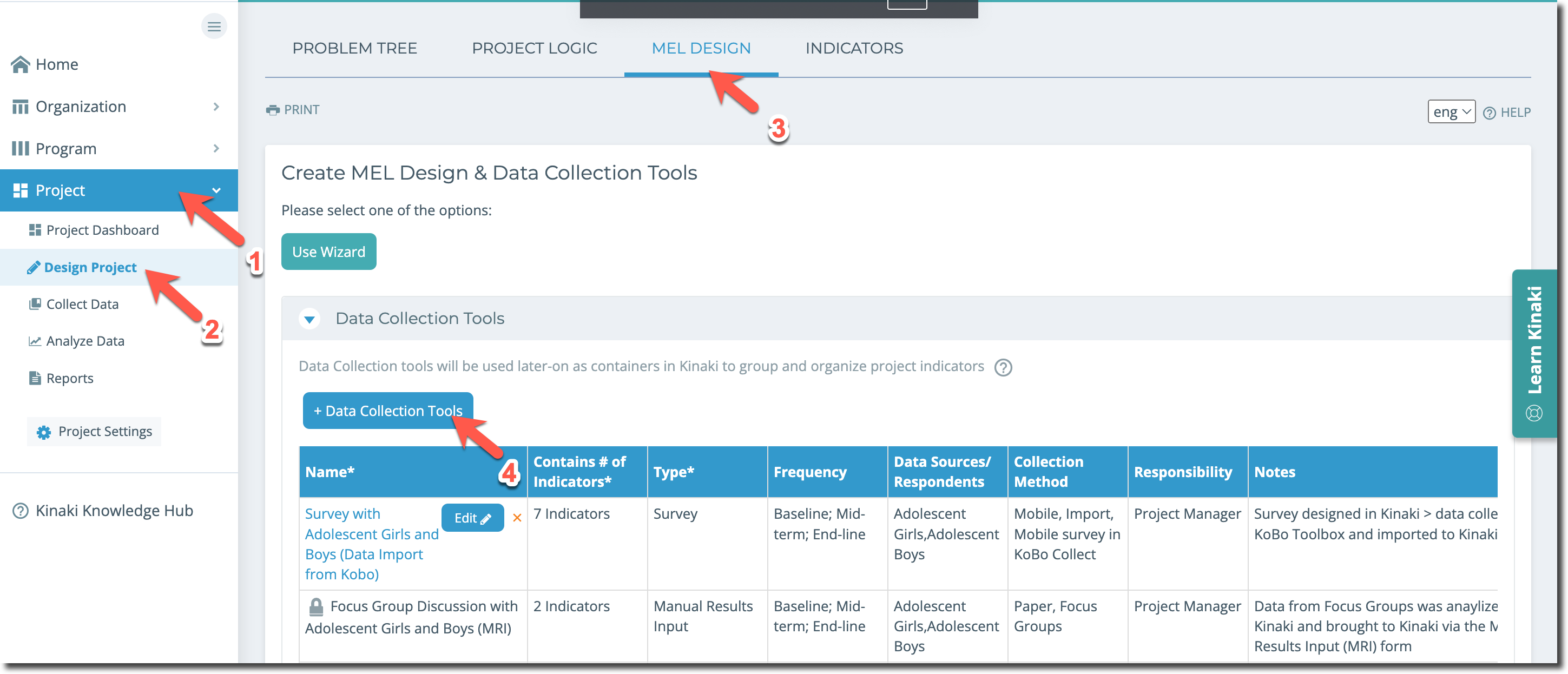Click the print printer icon
1568x674 pixels.
click(x=272, y=110)
